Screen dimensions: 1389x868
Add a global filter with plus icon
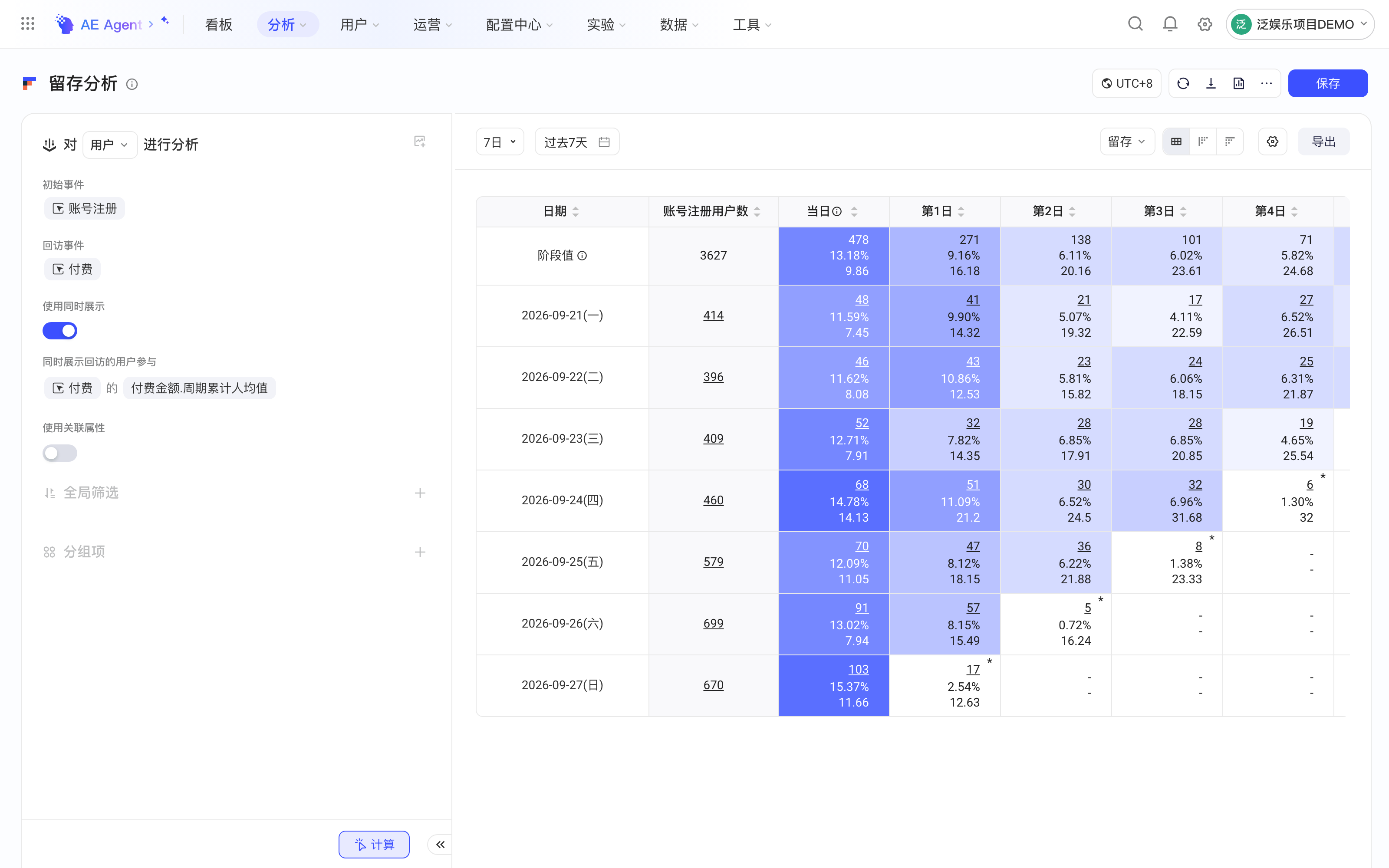tap(420, 493)
